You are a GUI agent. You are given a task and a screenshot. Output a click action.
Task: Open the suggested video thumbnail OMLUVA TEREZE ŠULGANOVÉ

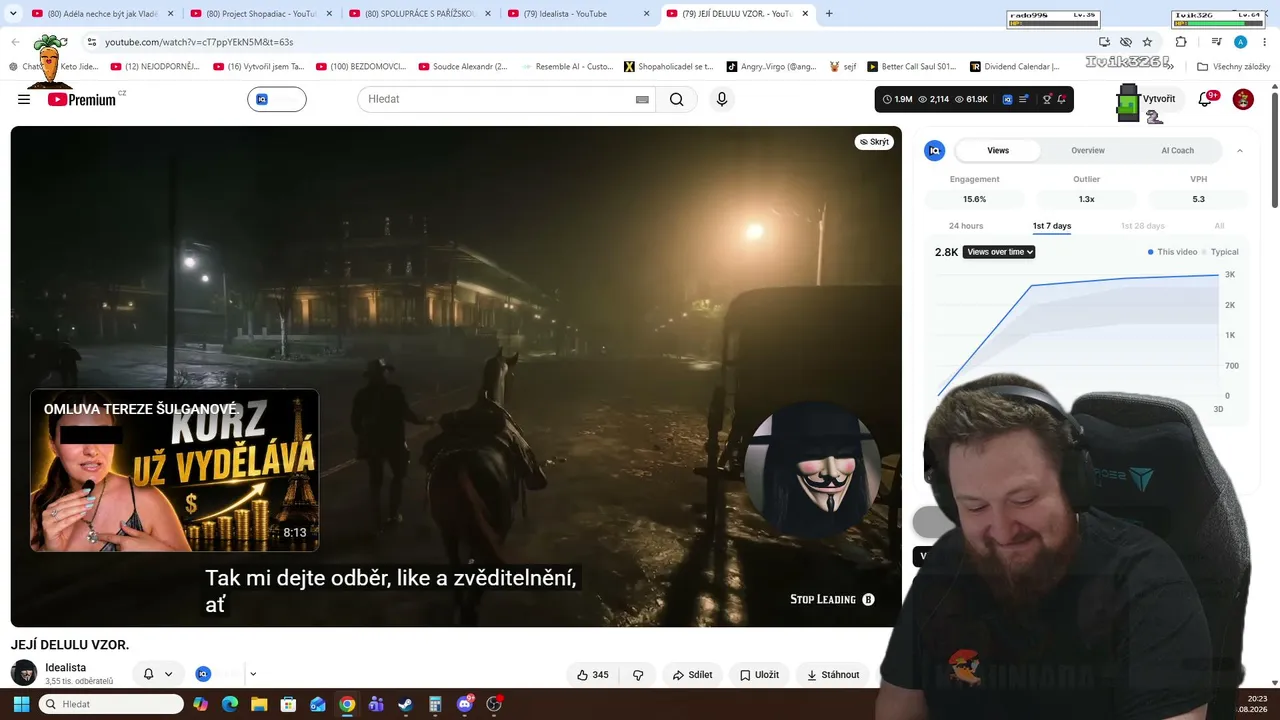click(175, 471)
